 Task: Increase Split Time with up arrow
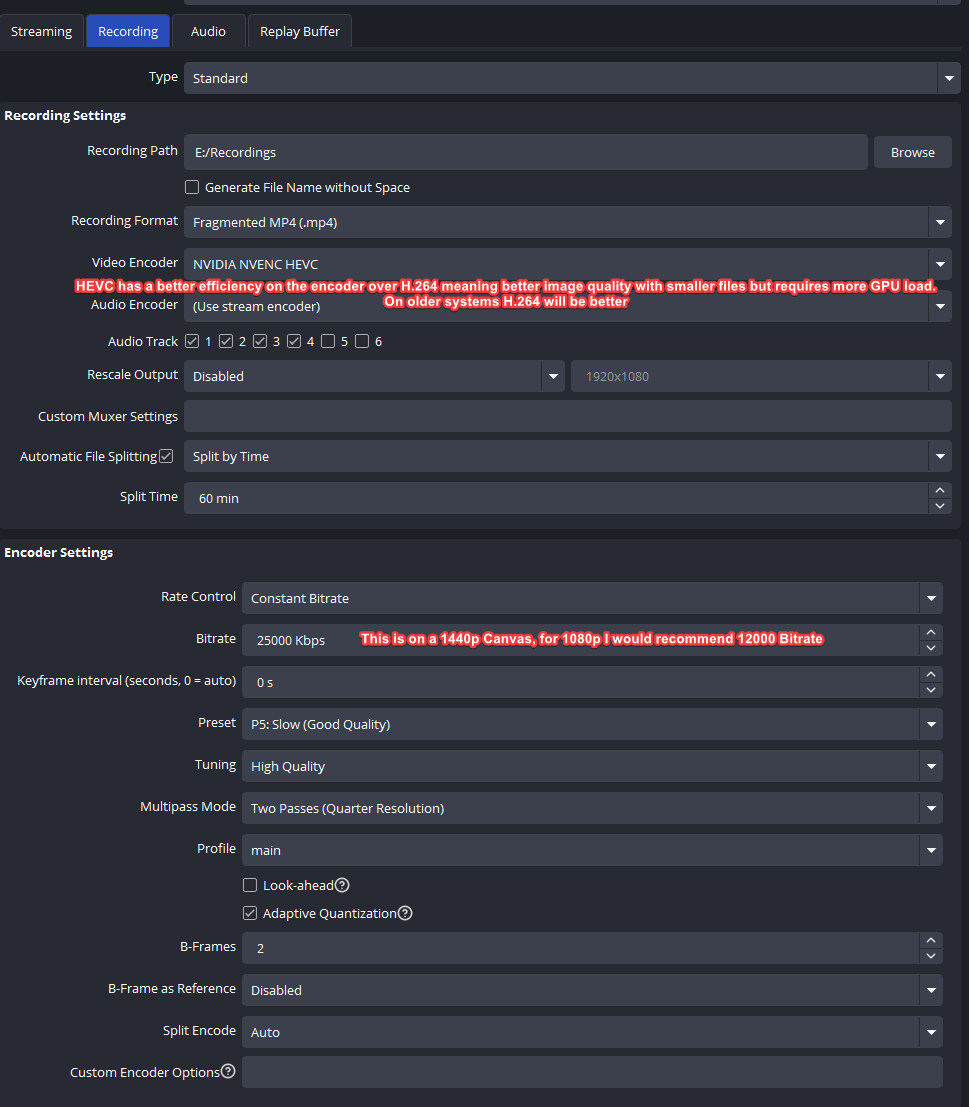[x=939, y=490]
